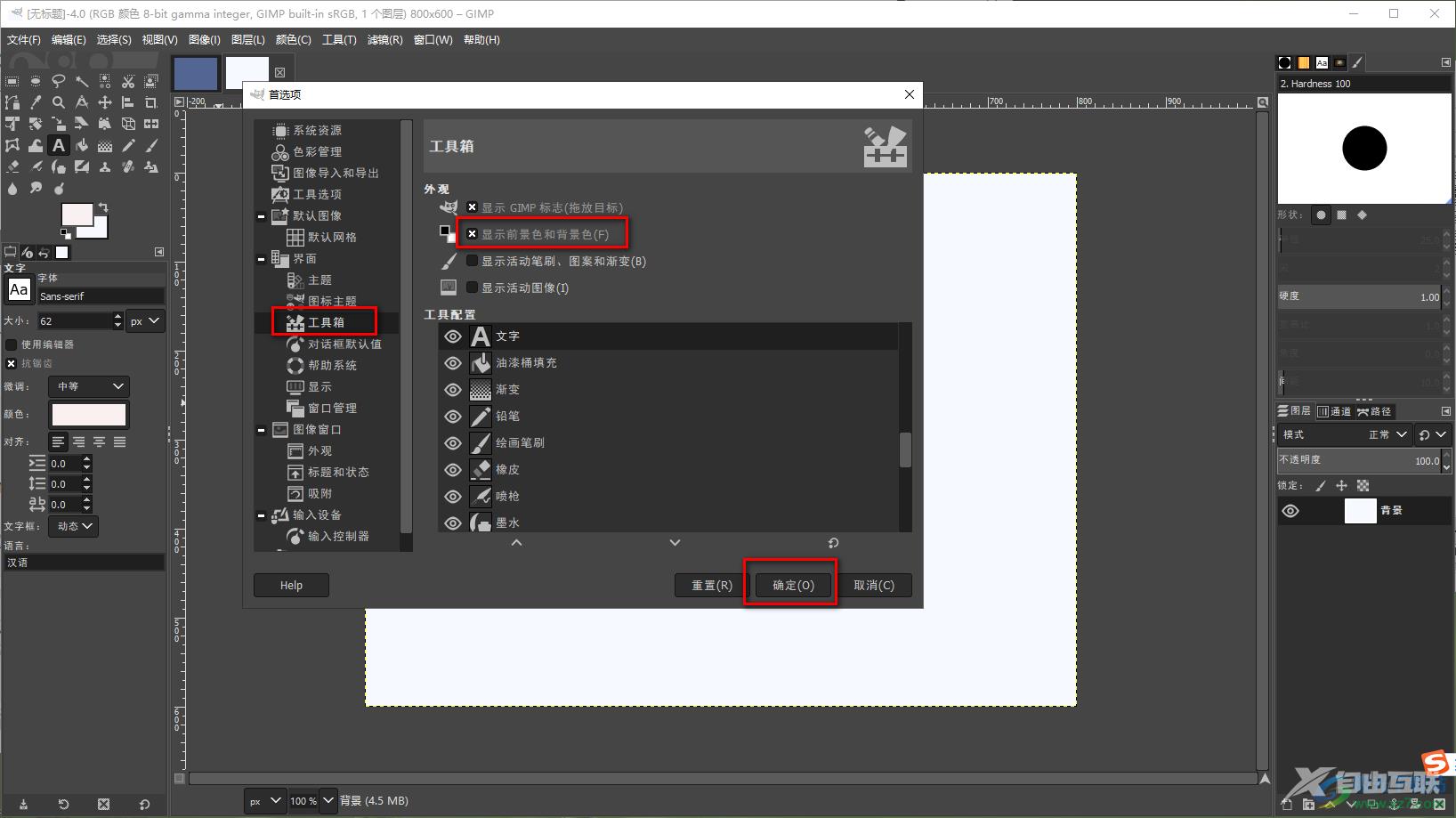This screenshot has width=1456, height=818.
Task: Select the Bucket Fill tool in toolbox
Action: [82, 145]
